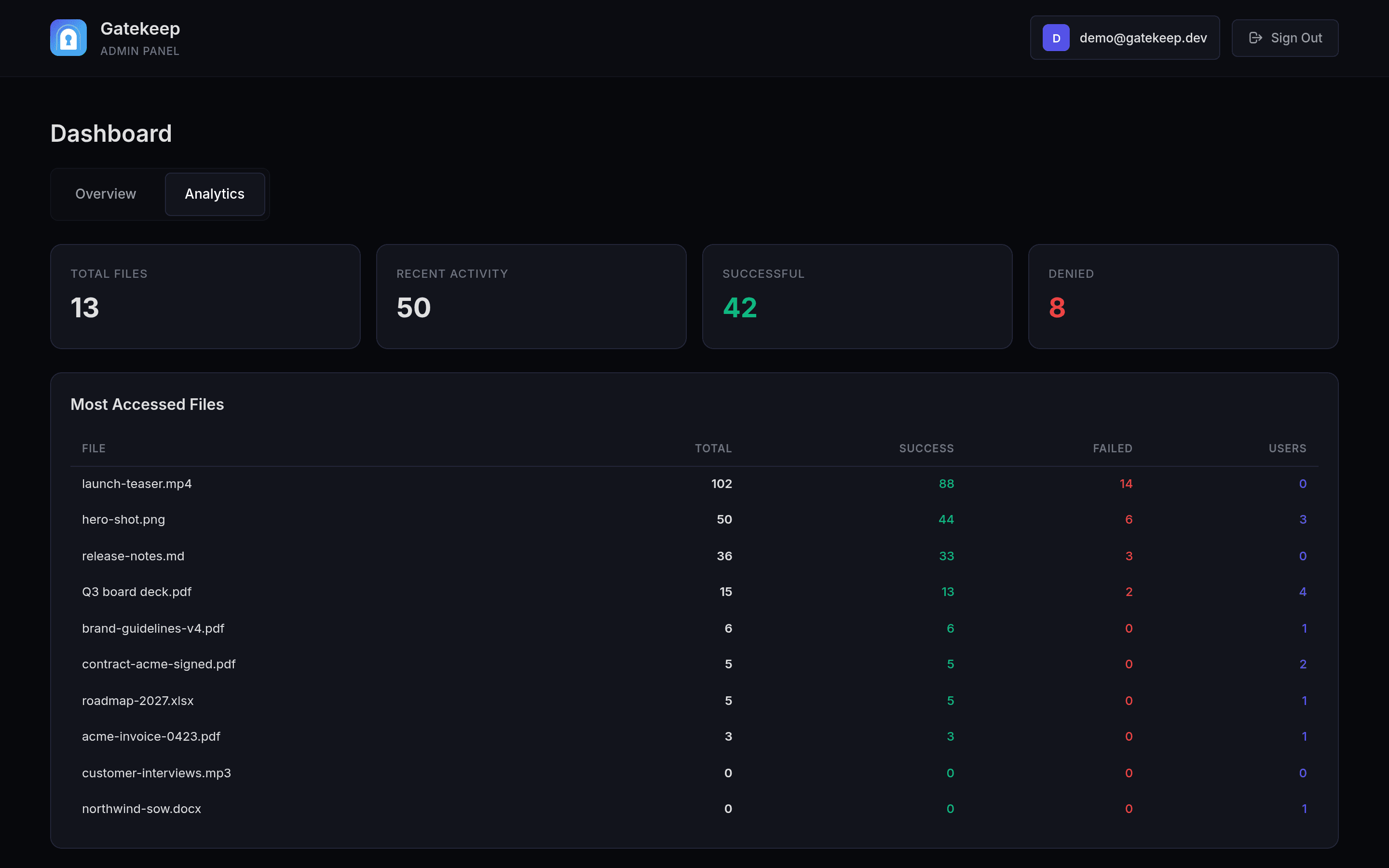Viewport: 1389px width, 868px height.
Task: Select the acme-invoice-0423.pdf file name
Action: tap(151, 736)
